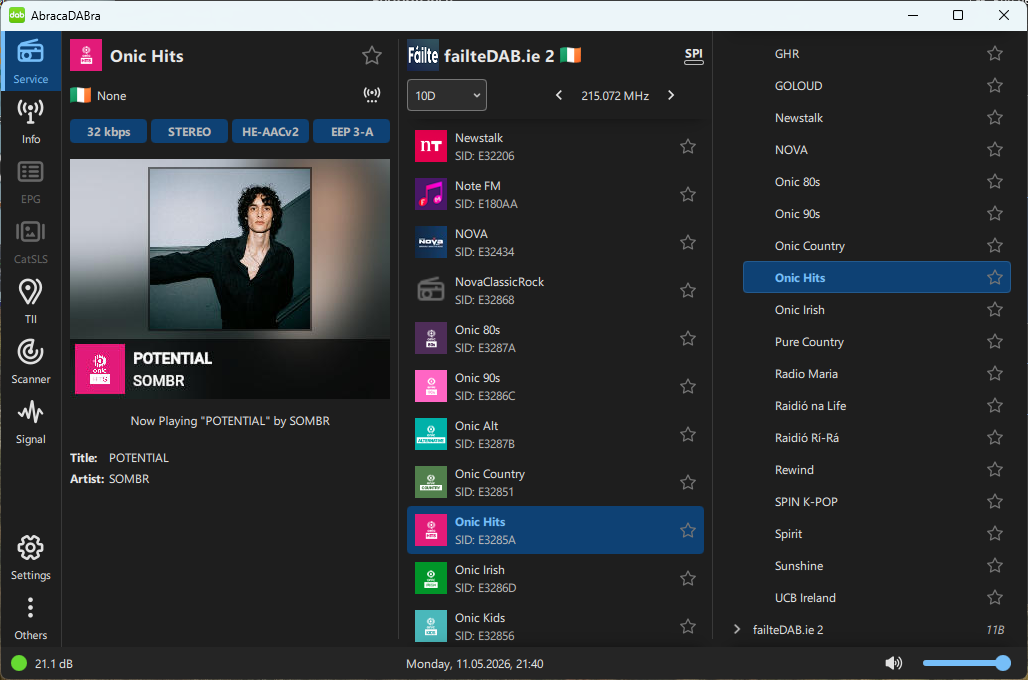The width and height of the screenshot is (1028, 680).
Task: Click the Fáilte ensemble logo
Action: point(423,55)
